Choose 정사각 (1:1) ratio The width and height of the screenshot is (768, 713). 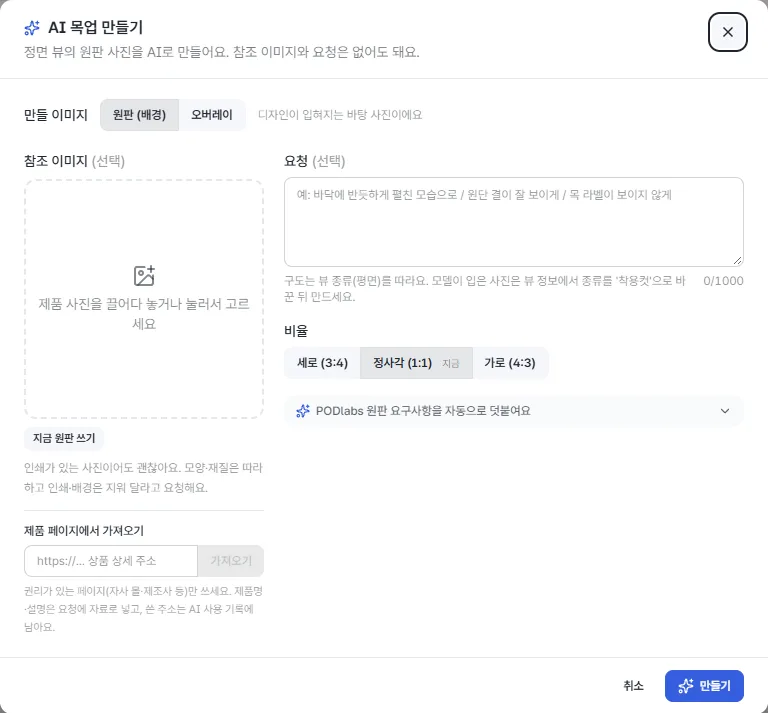(x=416, y=363)
